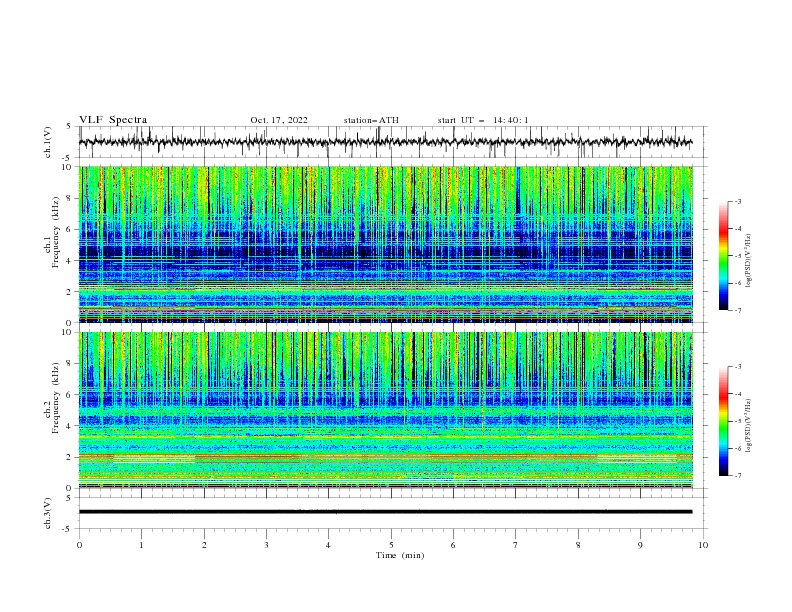The width and height of the screenshot is (792, 612).
Task: Click ch.1 color bar label log(PSD)(V²/Hz)
Action: [749, 261]
